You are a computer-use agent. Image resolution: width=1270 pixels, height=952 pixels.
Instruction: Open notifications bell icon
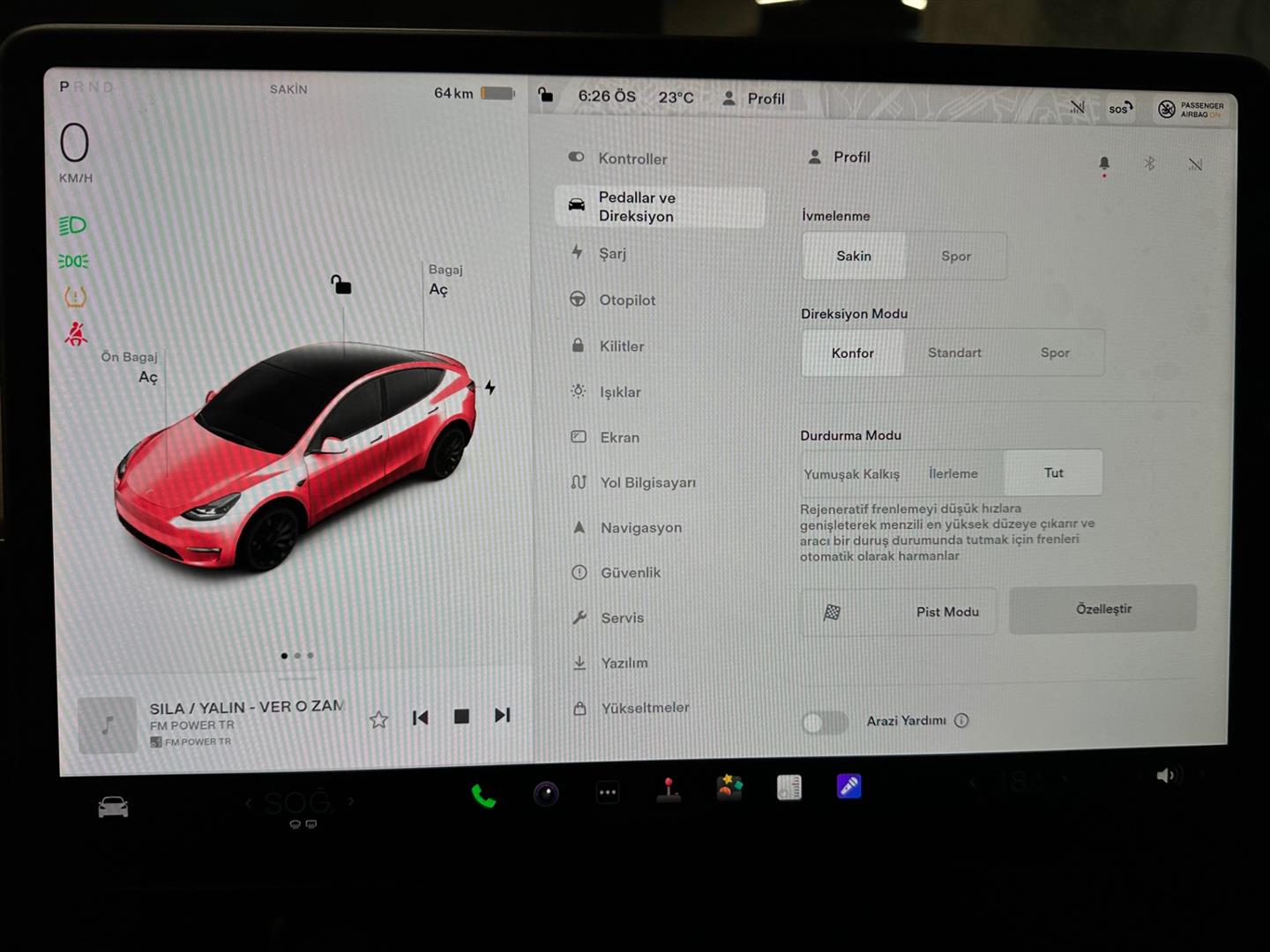click(1103, 165)
